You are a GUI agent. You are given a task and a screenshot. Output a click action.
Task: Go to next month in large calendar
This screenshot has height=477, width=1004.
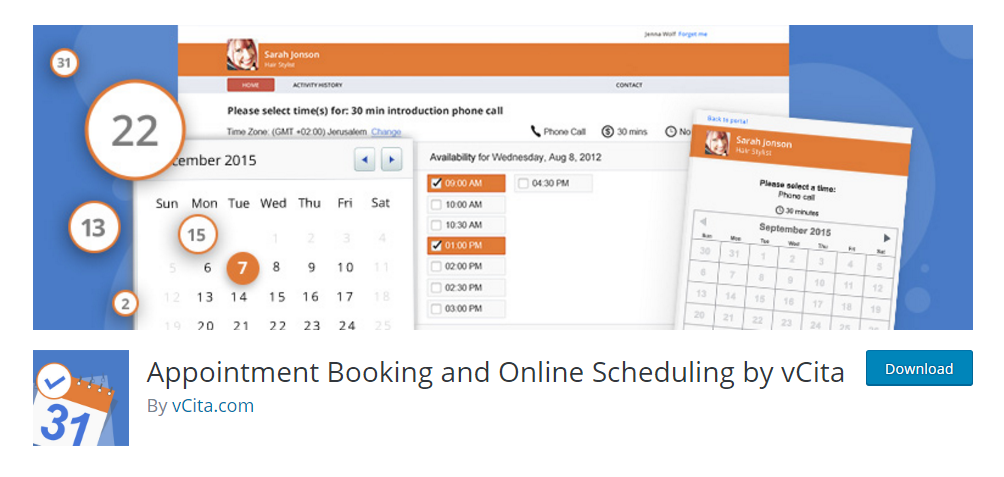click(x=392, y=159)
